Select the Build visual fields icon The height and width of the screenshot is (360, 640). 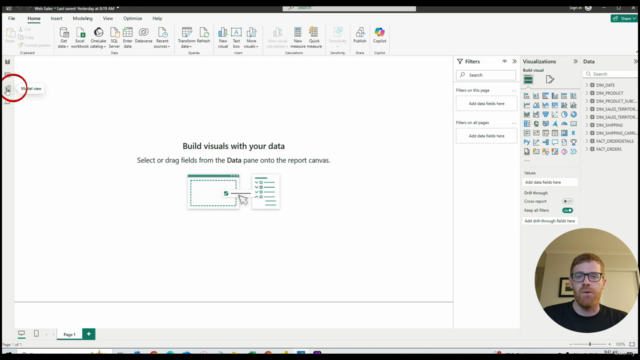528,80
